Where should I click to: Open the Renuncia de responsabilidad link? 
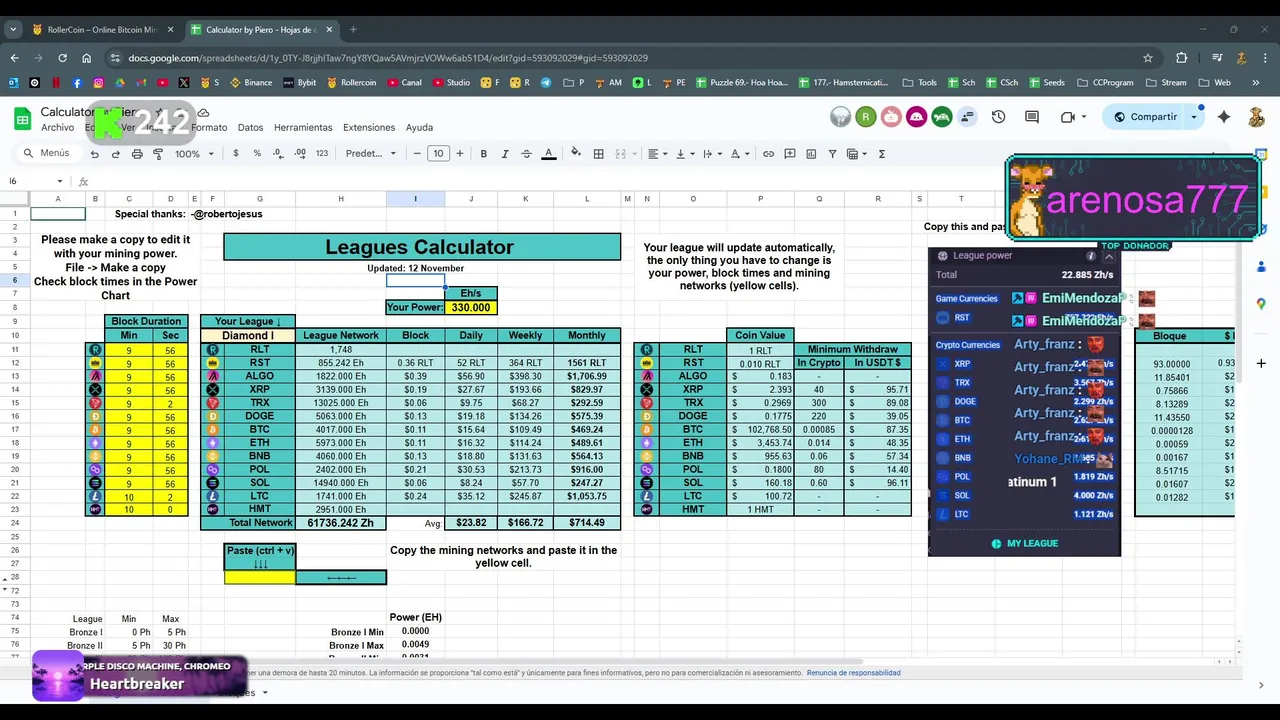coord(854,673)
